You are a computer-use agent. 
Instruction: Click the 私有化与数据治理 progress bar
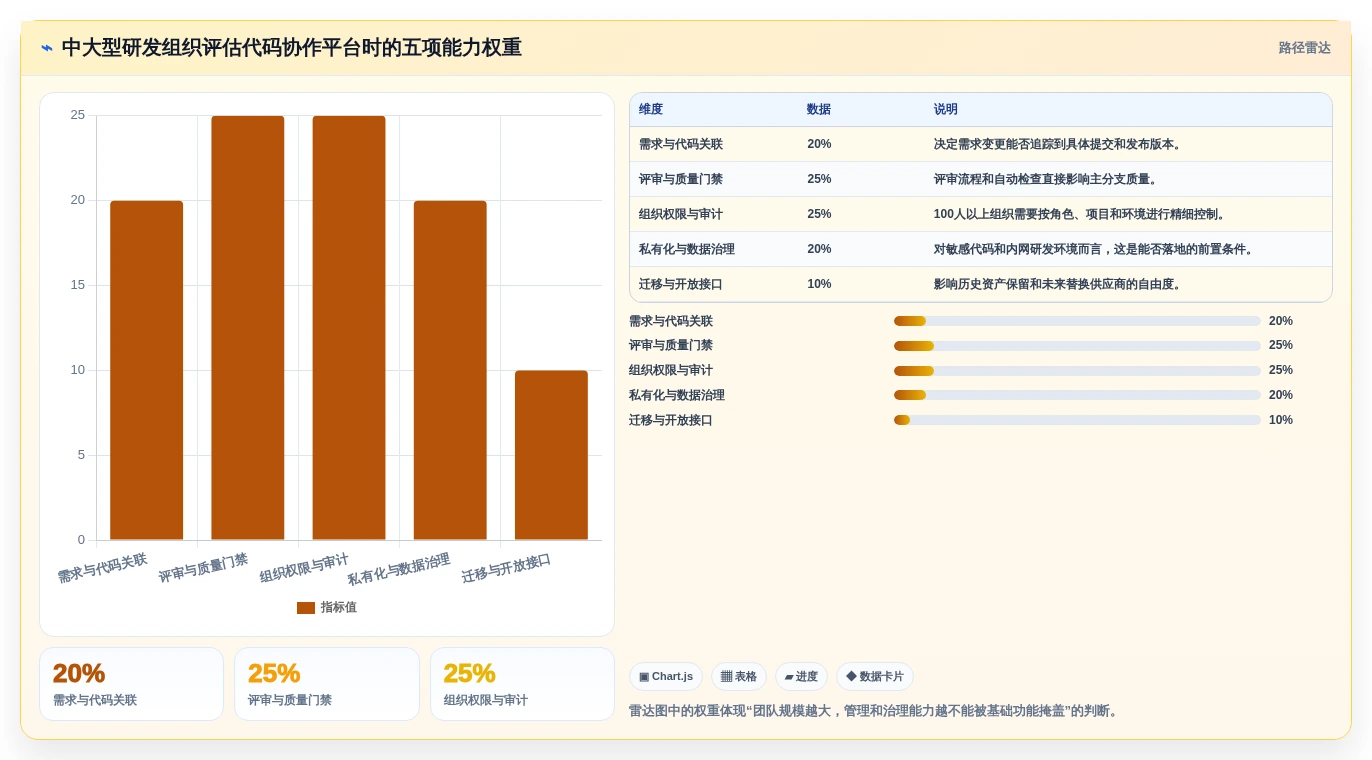click(1077, 395)
